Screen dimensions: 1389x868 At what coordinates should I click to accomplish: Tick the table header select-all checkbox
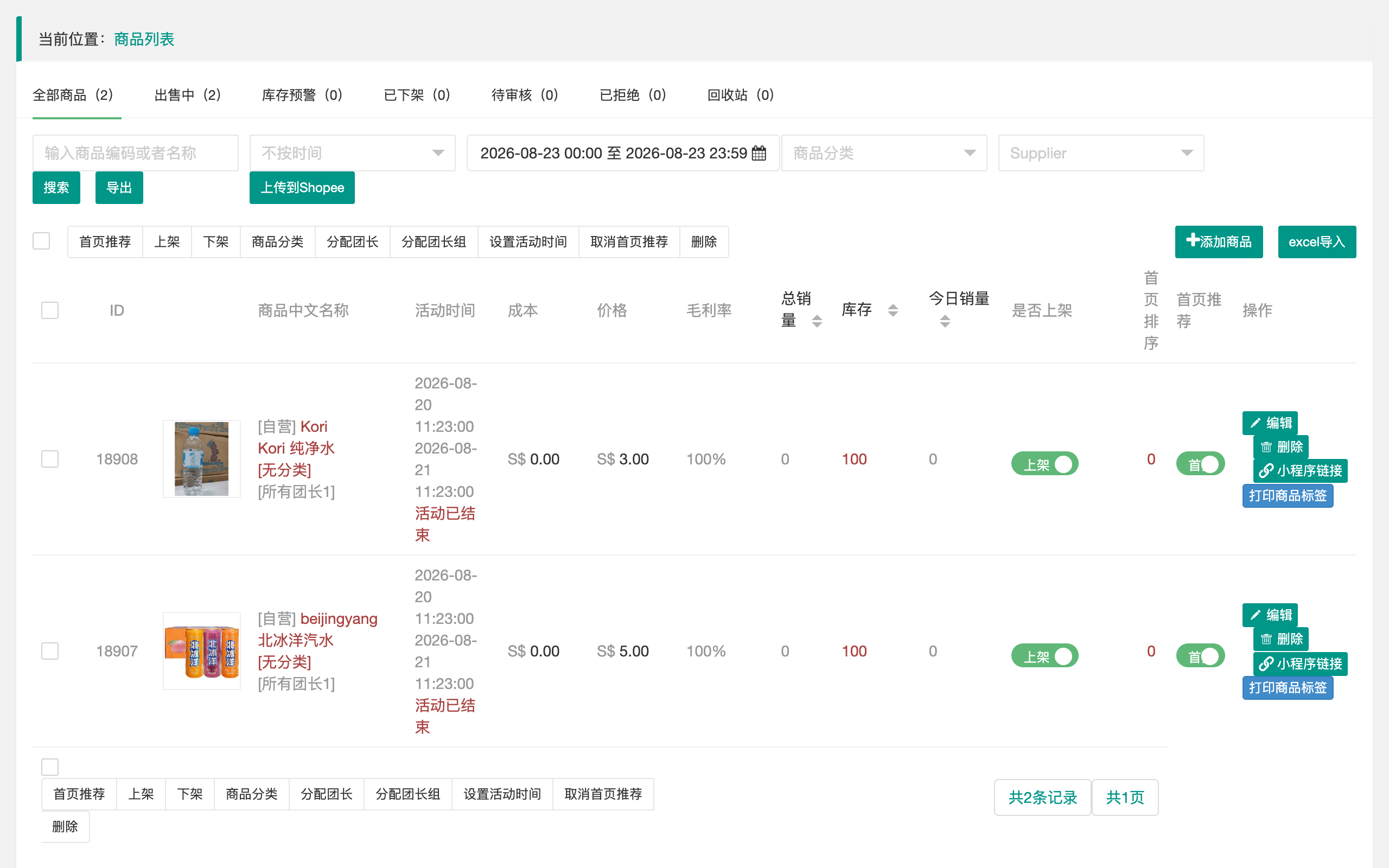(50, 310)
